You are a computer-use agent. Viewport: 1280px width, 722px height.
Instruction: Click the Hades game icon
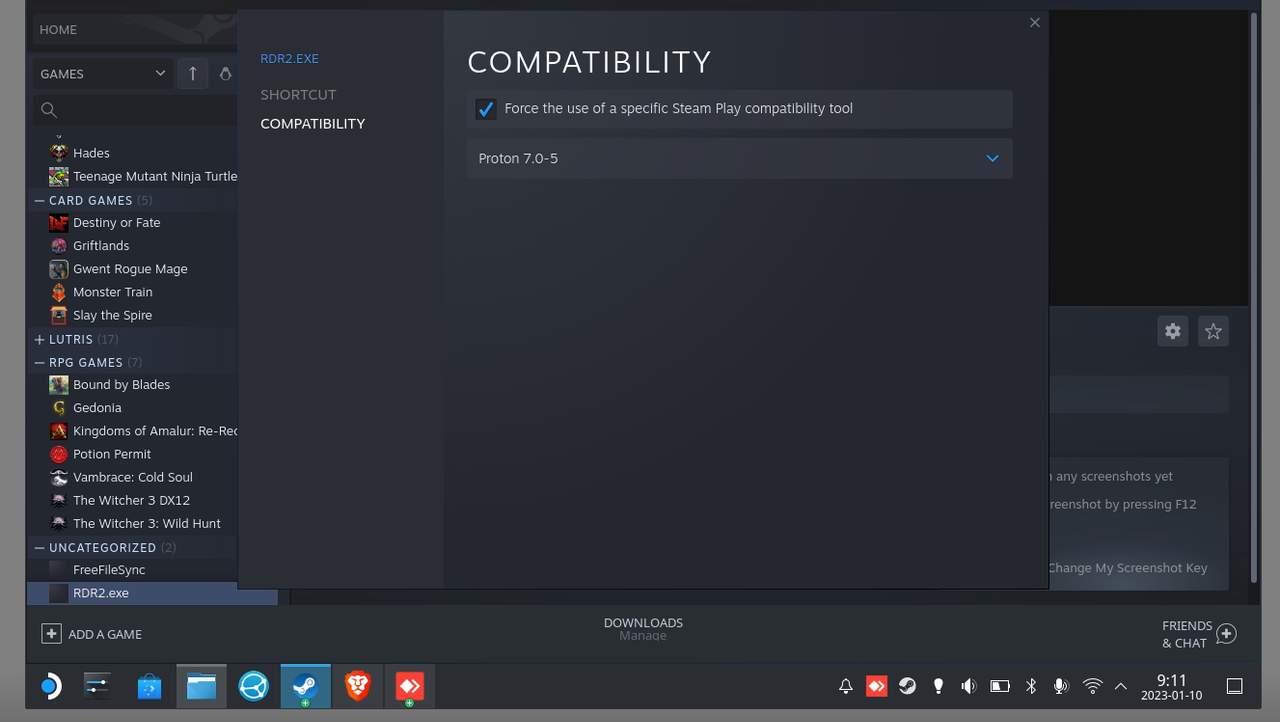(59, 153)
